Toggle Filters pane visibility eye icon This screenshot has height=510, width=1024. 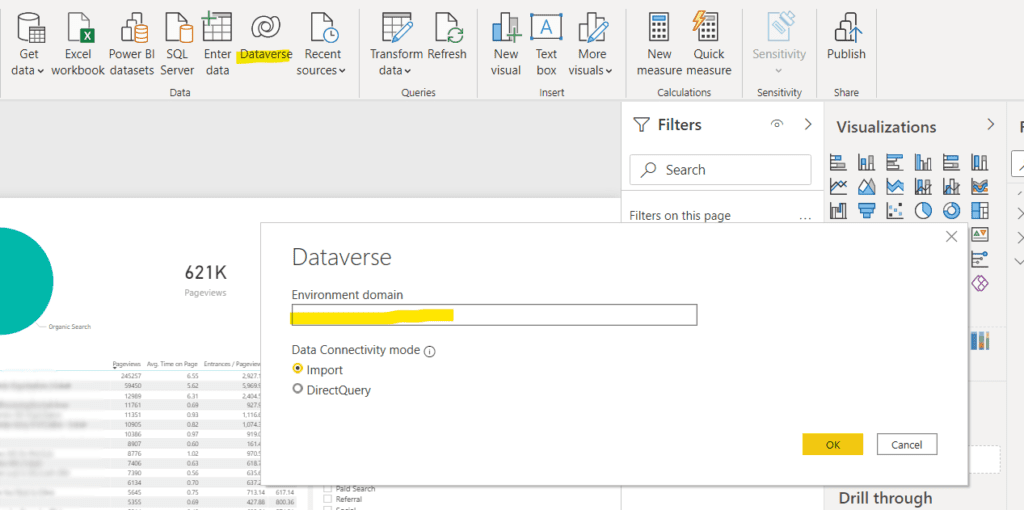click(x=776, y=124)
